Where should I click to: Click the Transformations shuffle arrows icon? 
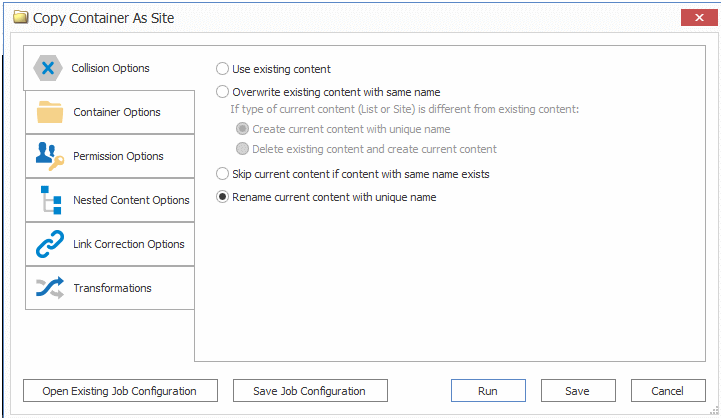(x=50, y=288)
